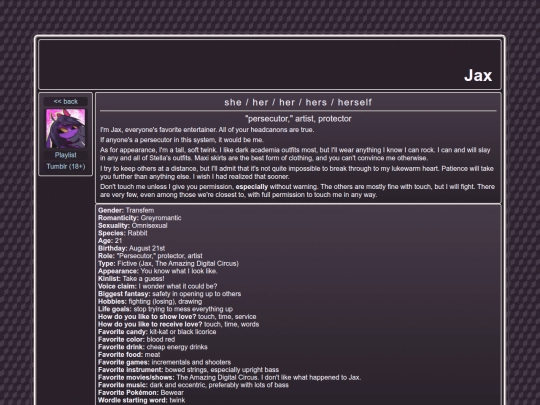540x405 pixels.
Task: Click the paragraph starting "As for appearance"
Action: [x=295, y=154]
